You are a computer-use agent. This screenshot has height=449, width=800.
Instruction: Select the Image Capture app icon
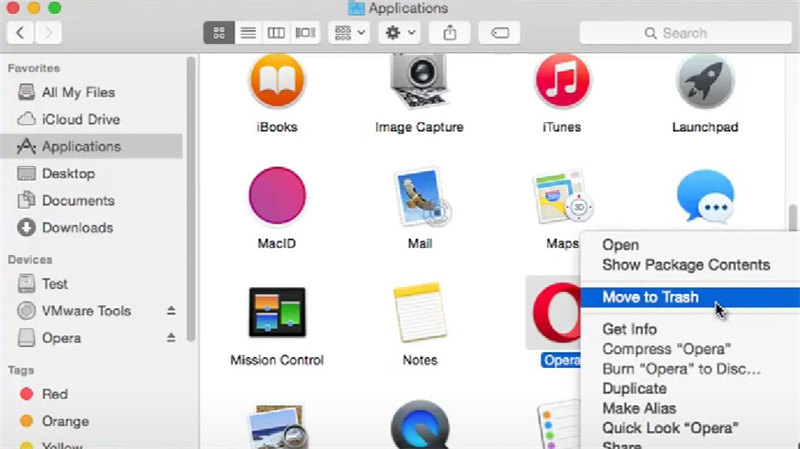click(x=419, y=82)
